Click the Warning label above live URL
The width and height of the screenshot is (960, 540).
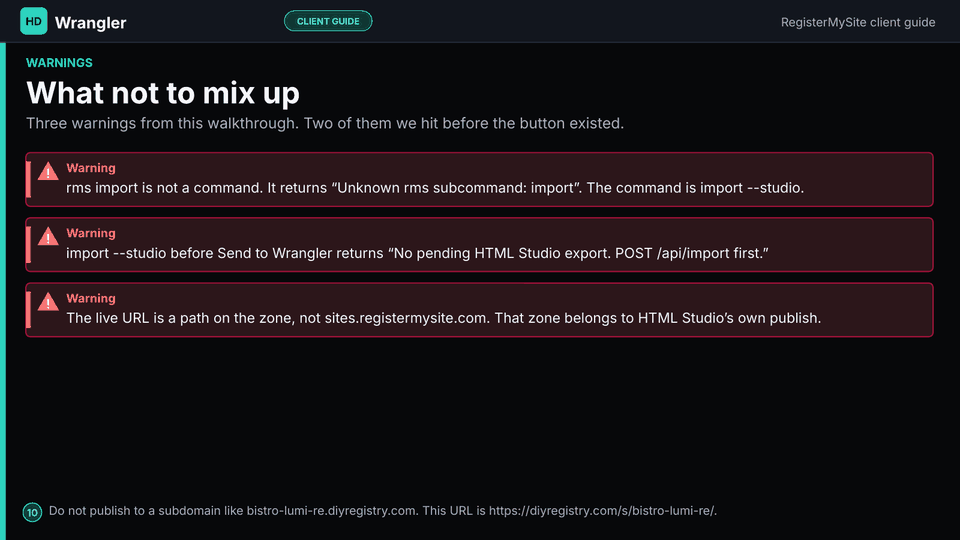[x=91, y=298]
